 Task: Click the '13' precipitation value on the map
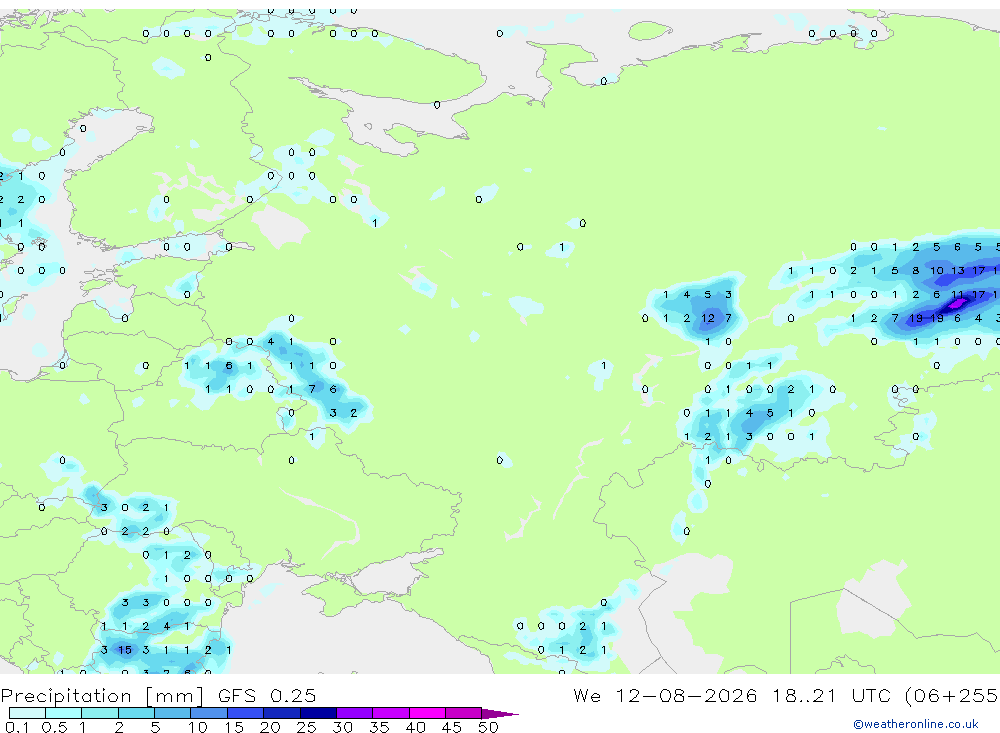(958, 270)
